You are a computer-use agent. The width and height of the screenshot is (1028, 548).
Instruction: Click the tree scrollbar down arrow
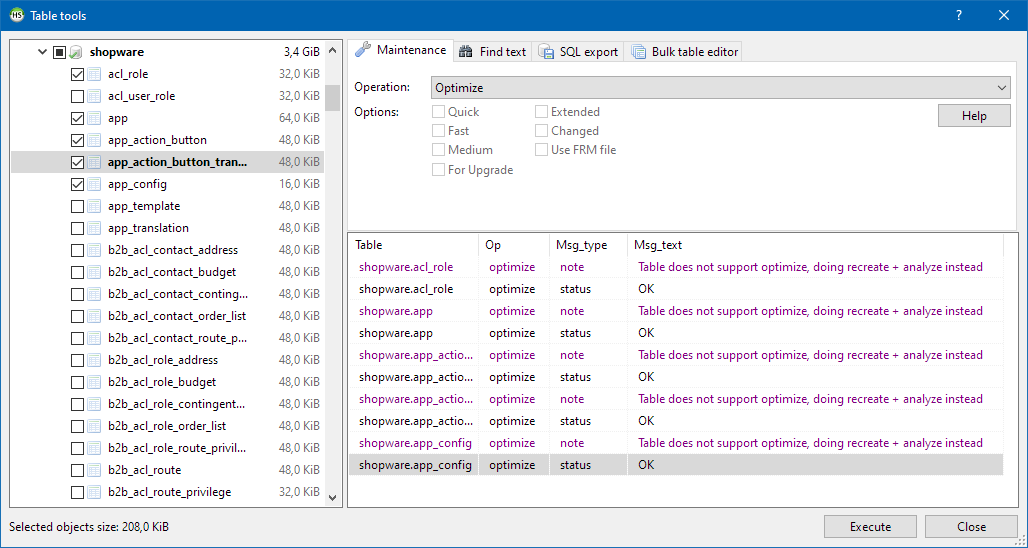click(332, 494)
